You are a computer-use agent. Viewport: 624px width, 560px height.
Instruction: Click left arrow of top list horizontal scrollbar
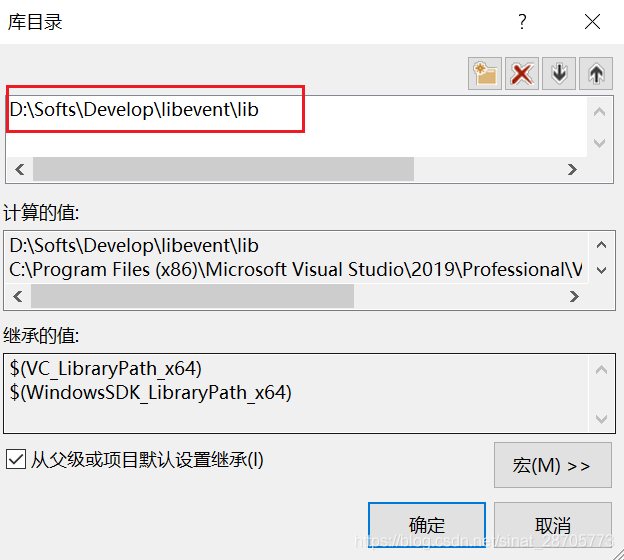click(20, 170)
